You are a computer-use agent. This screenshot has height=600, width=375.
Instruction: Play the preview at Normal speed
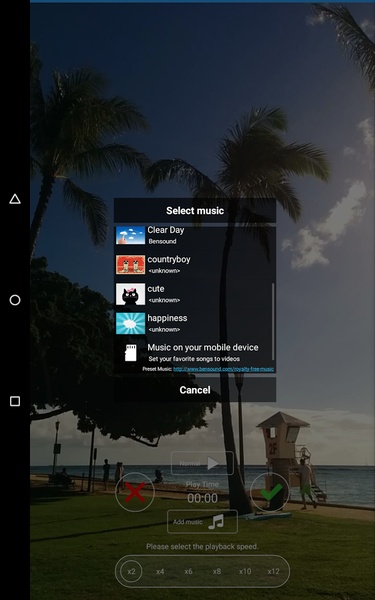[x=202, y=463]
